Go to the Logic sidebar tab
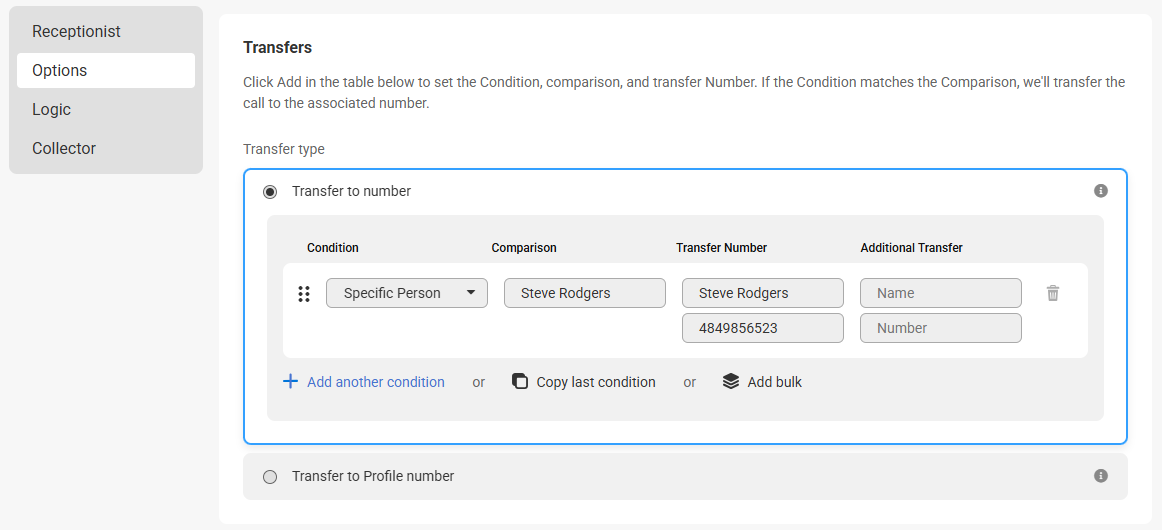The image size is (1162, 530). click(106, 110)
